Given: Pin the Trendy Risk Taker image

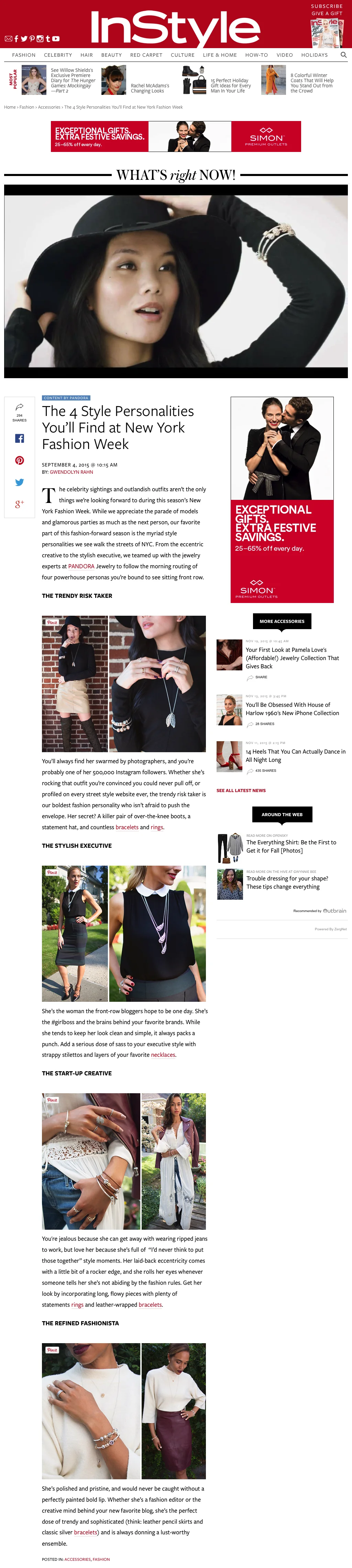Looking at the screenshot, I should click(52, 622).
